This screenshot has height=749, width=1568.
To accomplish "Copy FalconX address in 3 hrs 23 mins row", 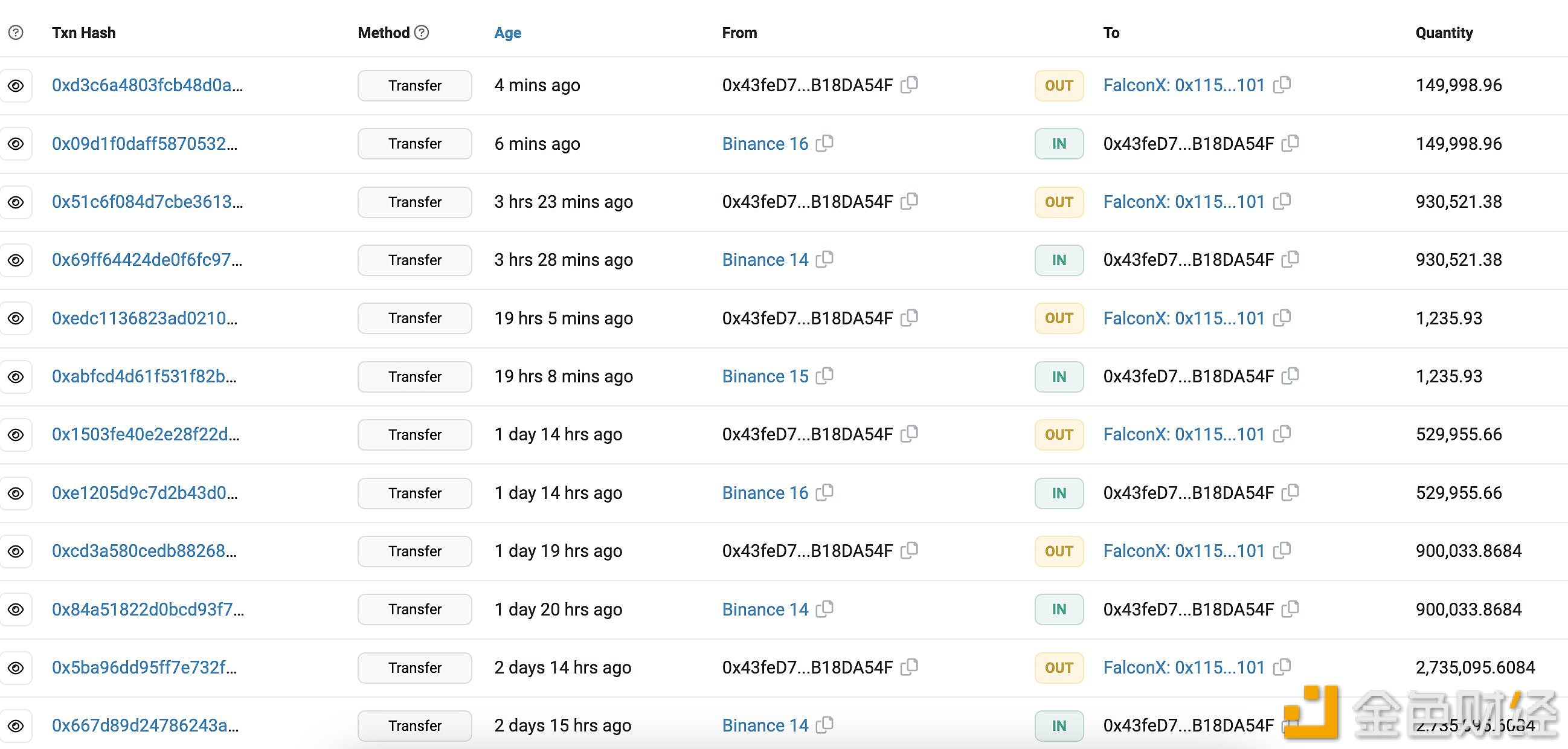I will point(1282,201).
